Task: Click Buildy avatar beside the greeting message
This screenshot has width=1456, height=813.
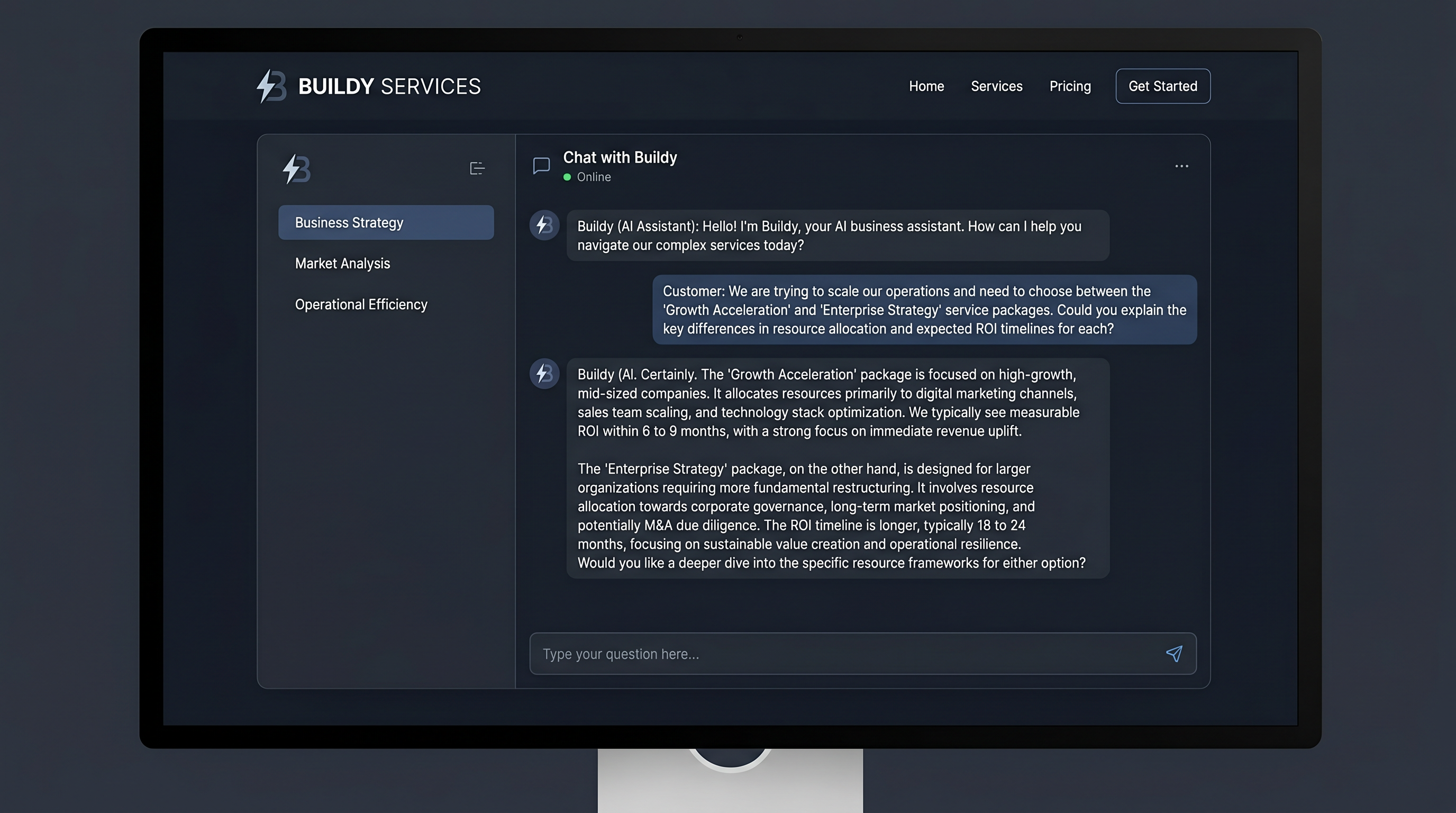Action: pos(544,225)
